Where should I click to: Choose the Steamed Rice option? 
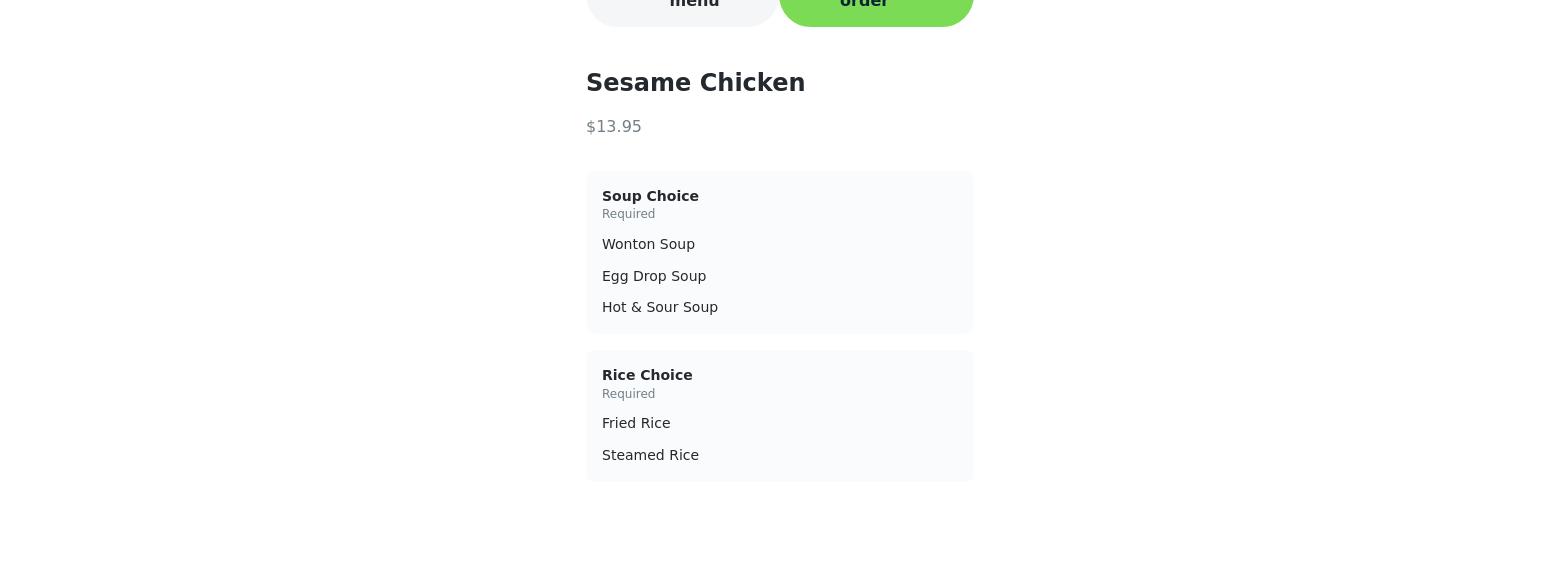coord(650,455)
